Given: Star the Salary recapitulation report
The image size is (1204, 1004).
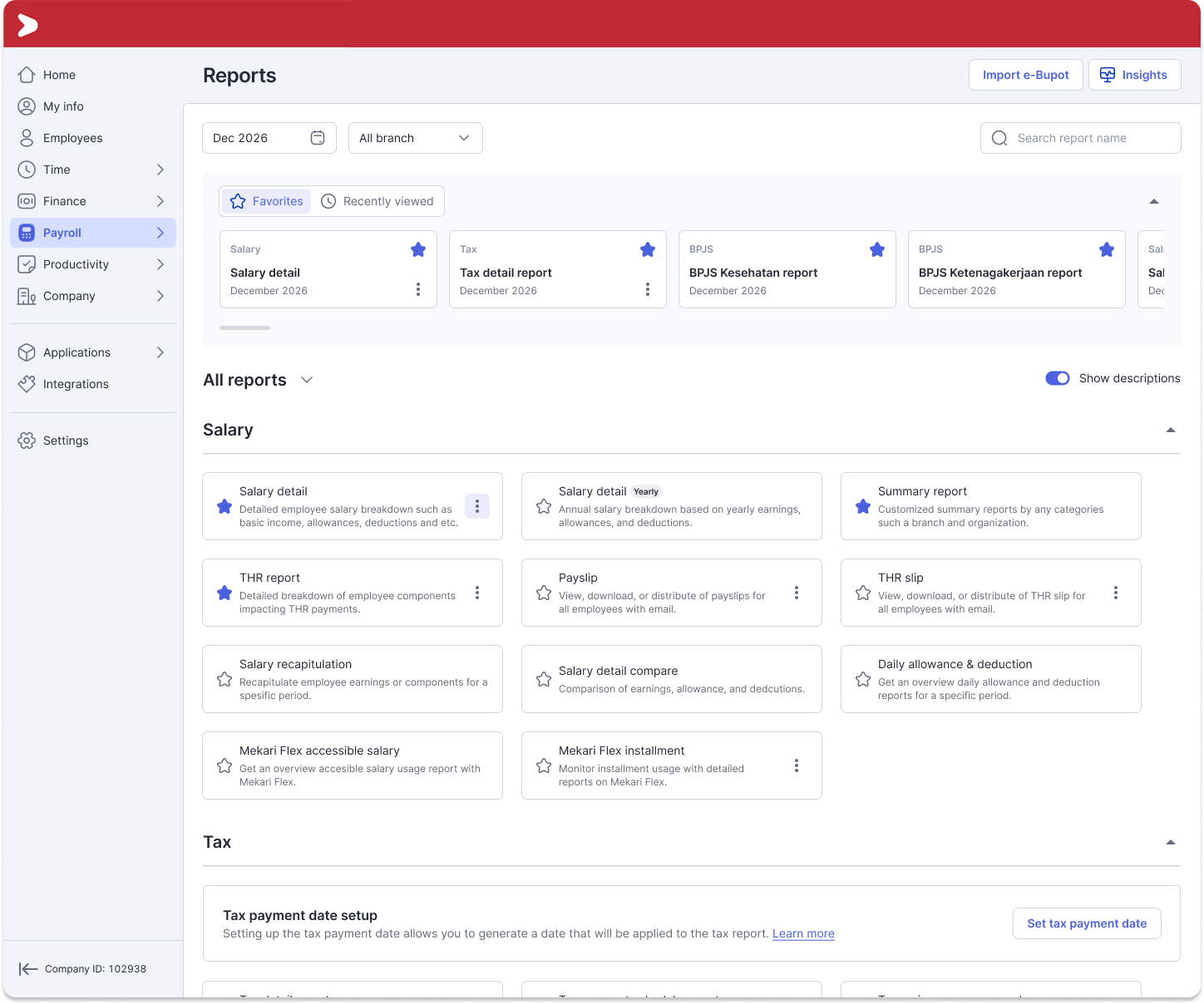Looking at the screenshot, I should [225, 679].
